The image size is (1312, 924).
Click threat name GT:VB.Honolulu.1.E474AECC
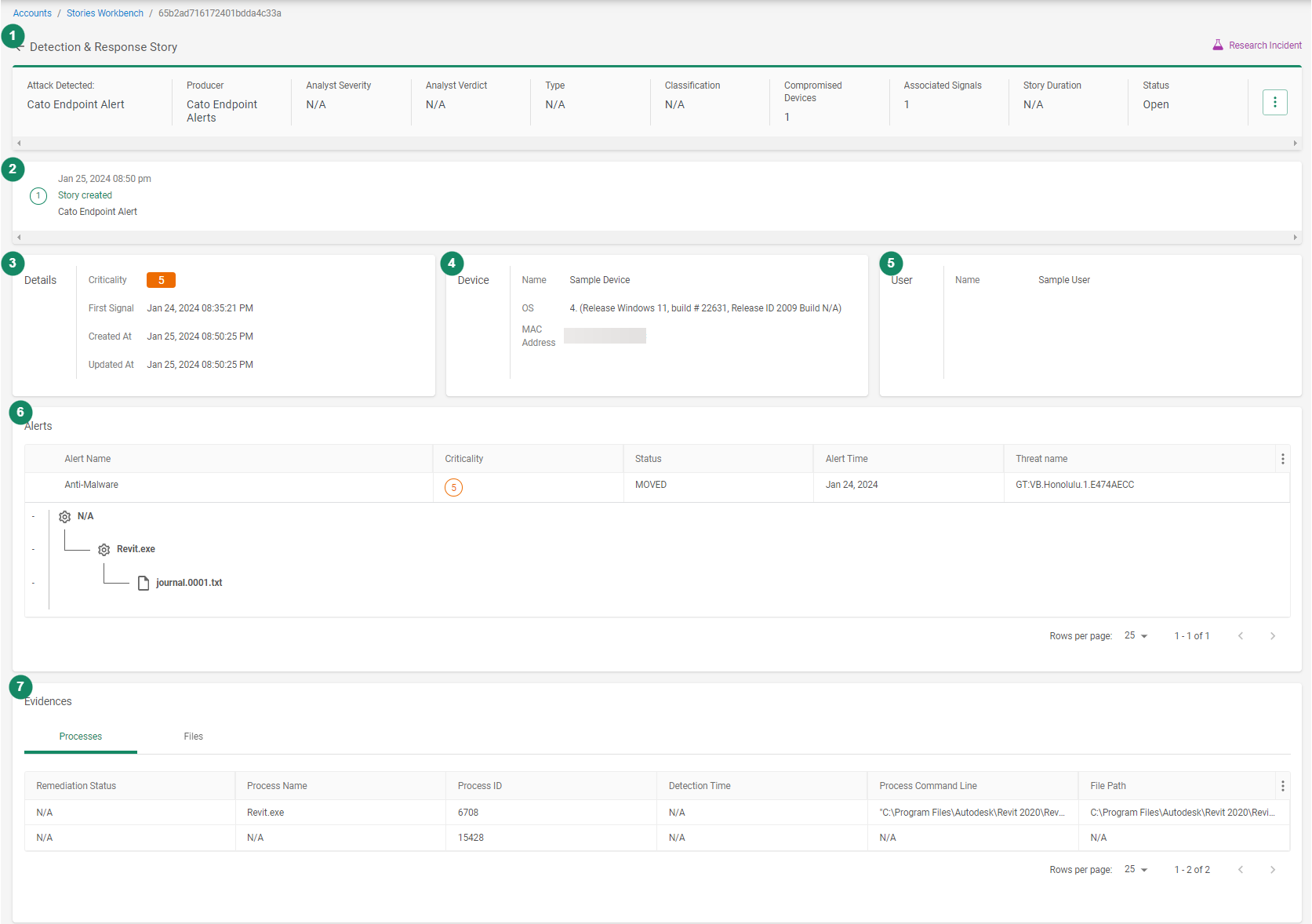[x=1074, y=485]
